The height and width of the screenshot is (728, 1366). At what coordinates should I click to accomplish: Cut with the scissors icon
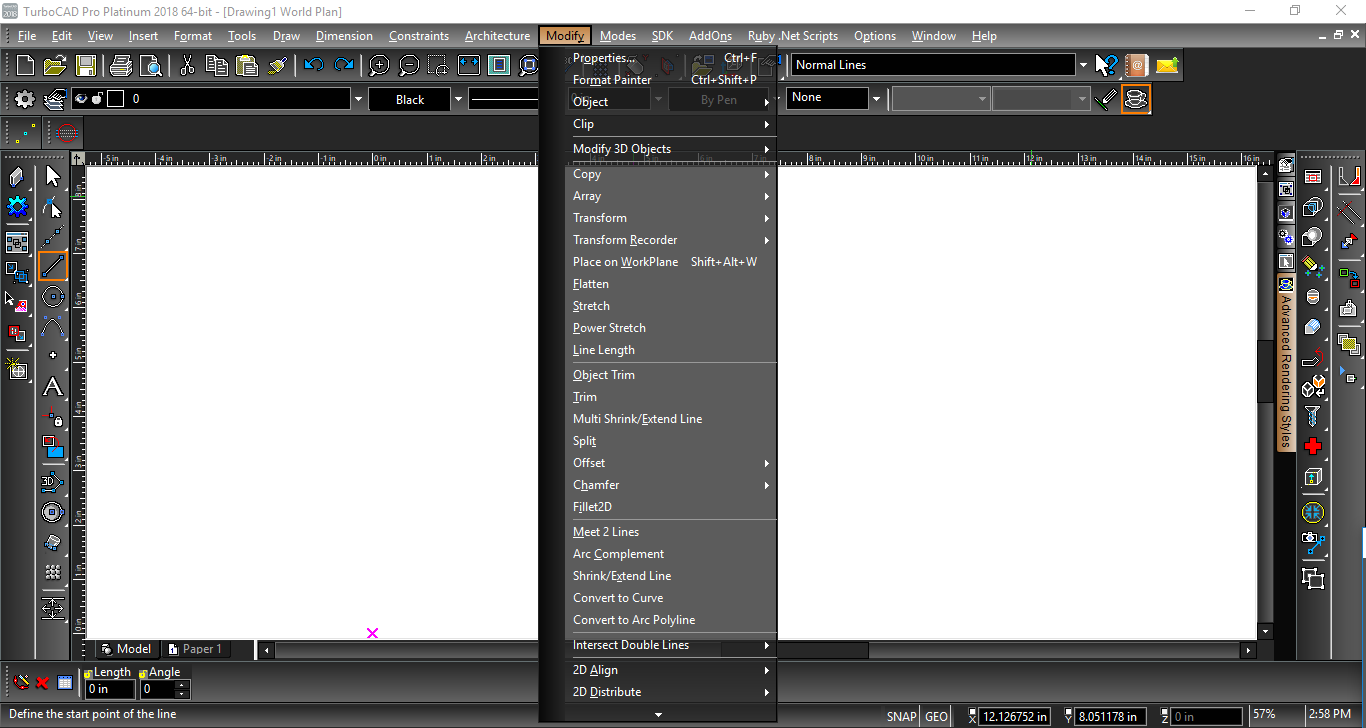[187, 66]
